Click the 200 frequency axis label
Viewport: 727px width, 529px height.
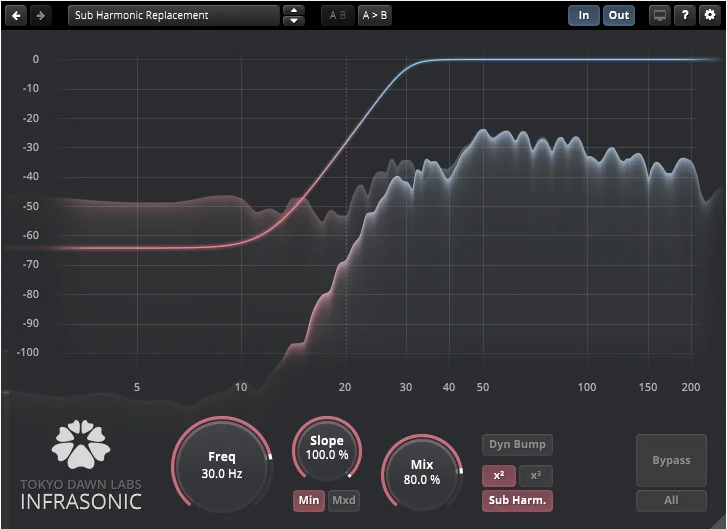point(690,387)
